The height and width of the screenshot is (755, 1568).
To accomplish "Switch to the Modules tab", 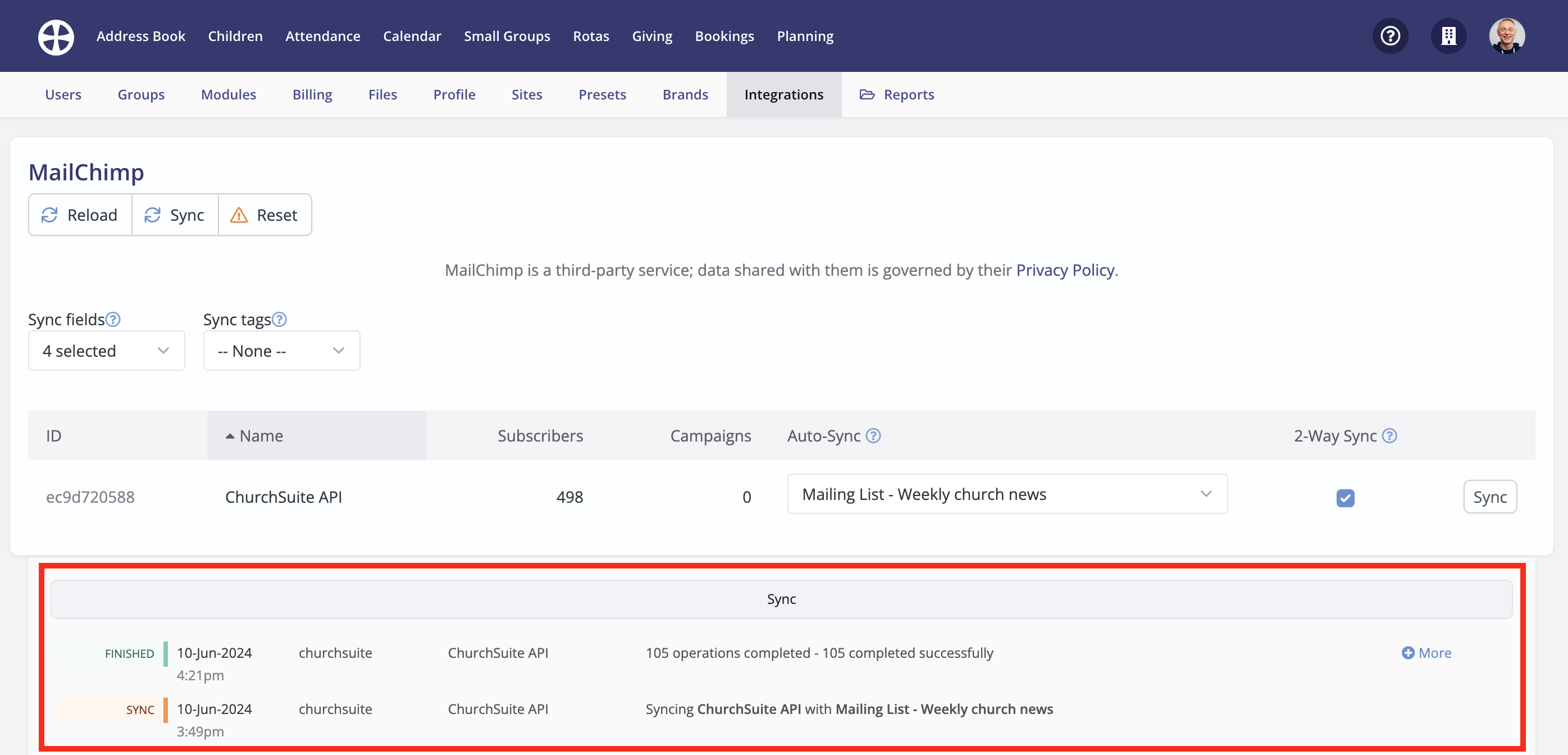I will click(x=228, y=94).
